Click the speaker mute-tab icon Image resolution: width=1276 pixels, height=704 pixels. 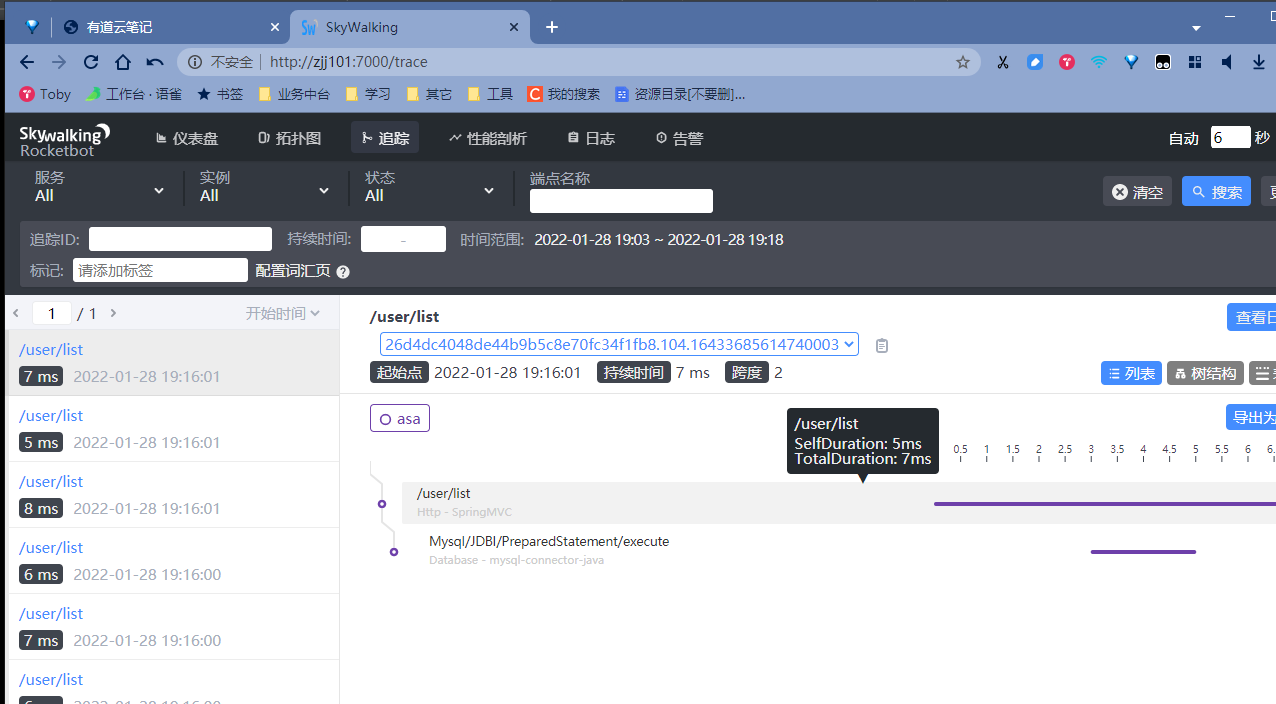click(1227, 62)
